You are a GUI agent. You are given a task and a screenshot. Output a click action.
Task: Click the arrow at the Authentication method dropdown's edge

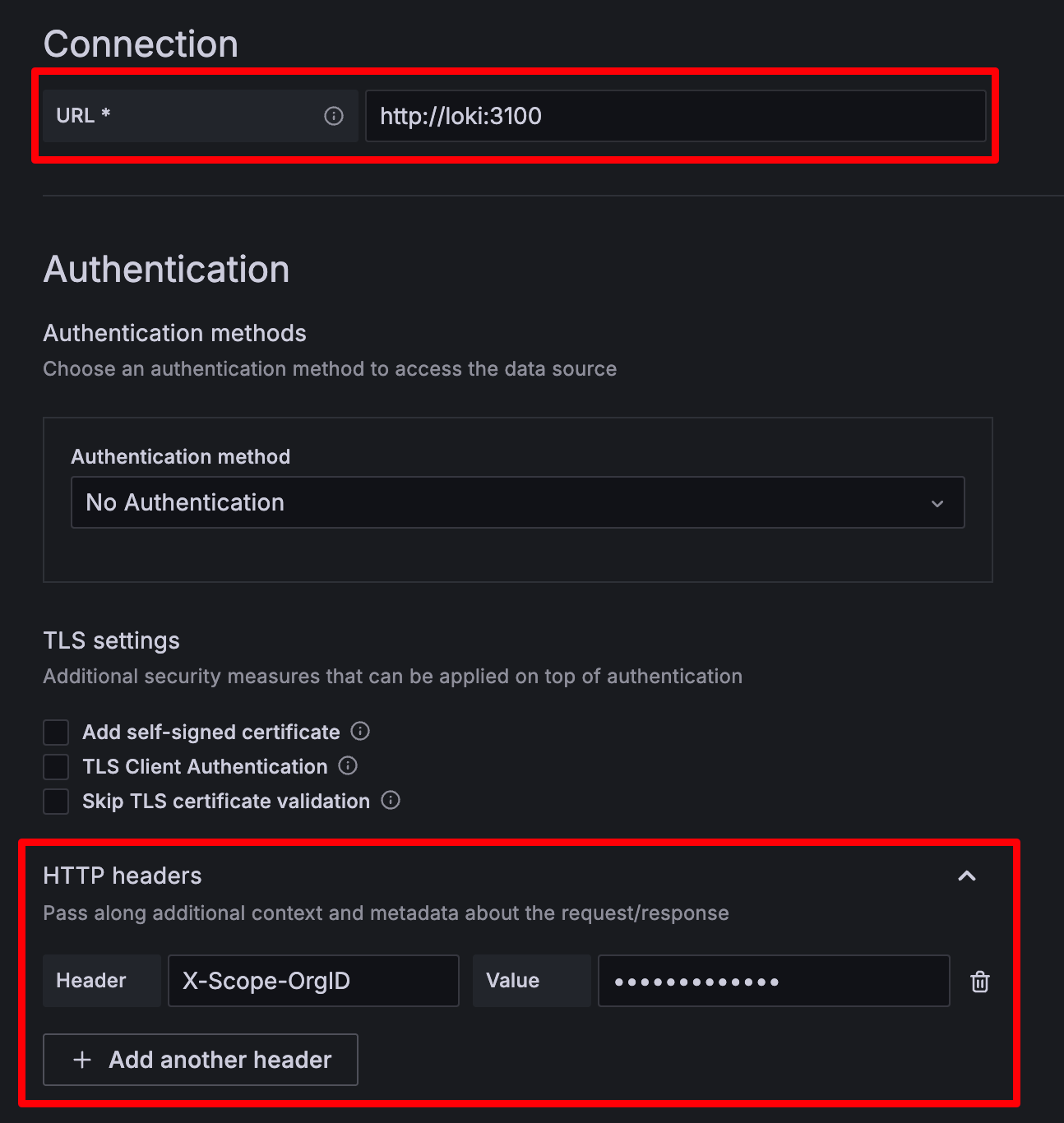pos(937,503)
